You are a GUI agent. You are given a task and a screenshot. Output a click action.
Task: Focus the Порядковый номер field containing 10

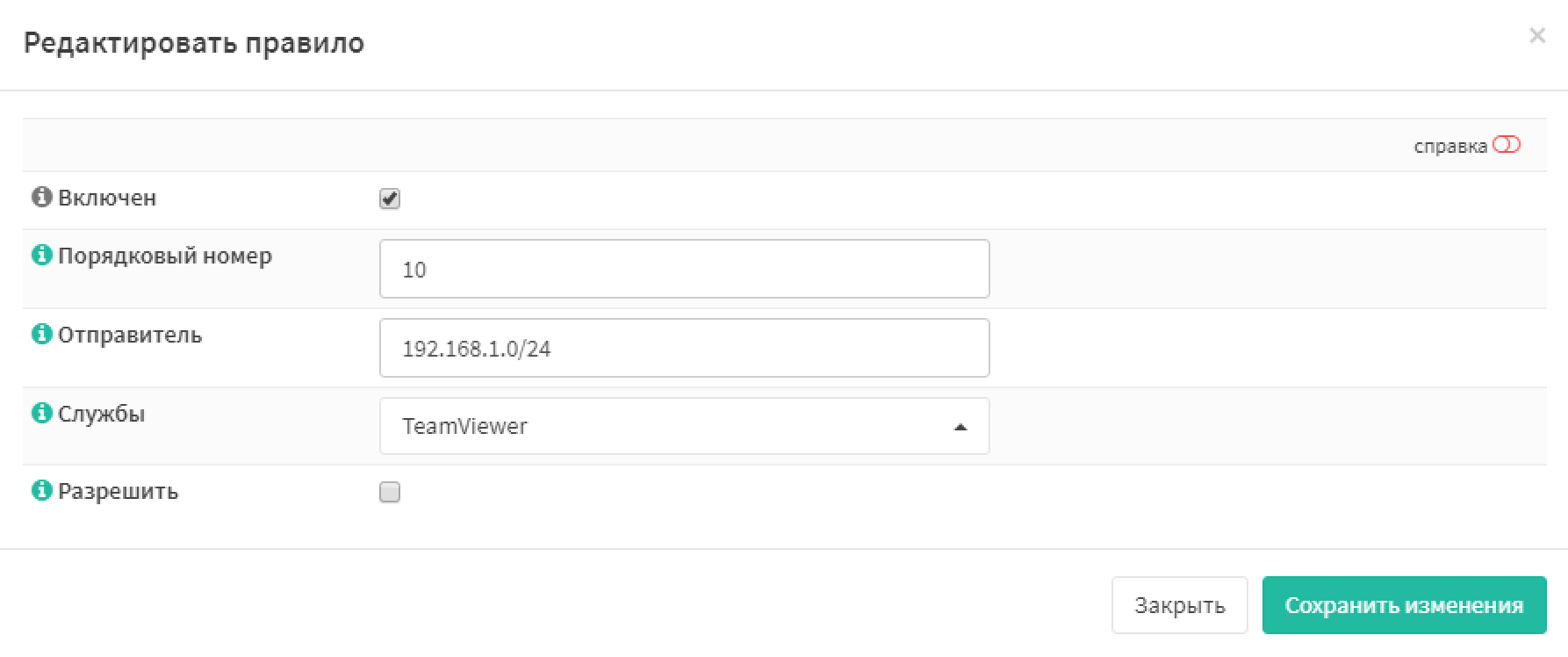coord(684,269)
